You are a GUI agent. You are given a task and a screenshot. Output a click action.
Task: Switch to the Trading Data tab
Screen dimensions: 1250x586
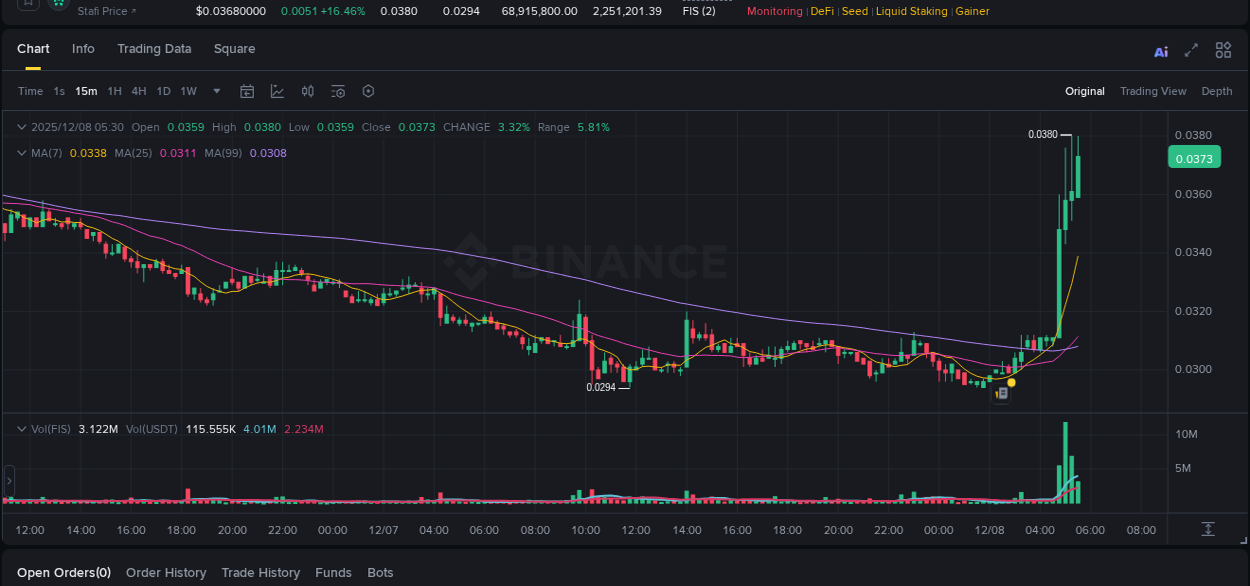(154, 48)
